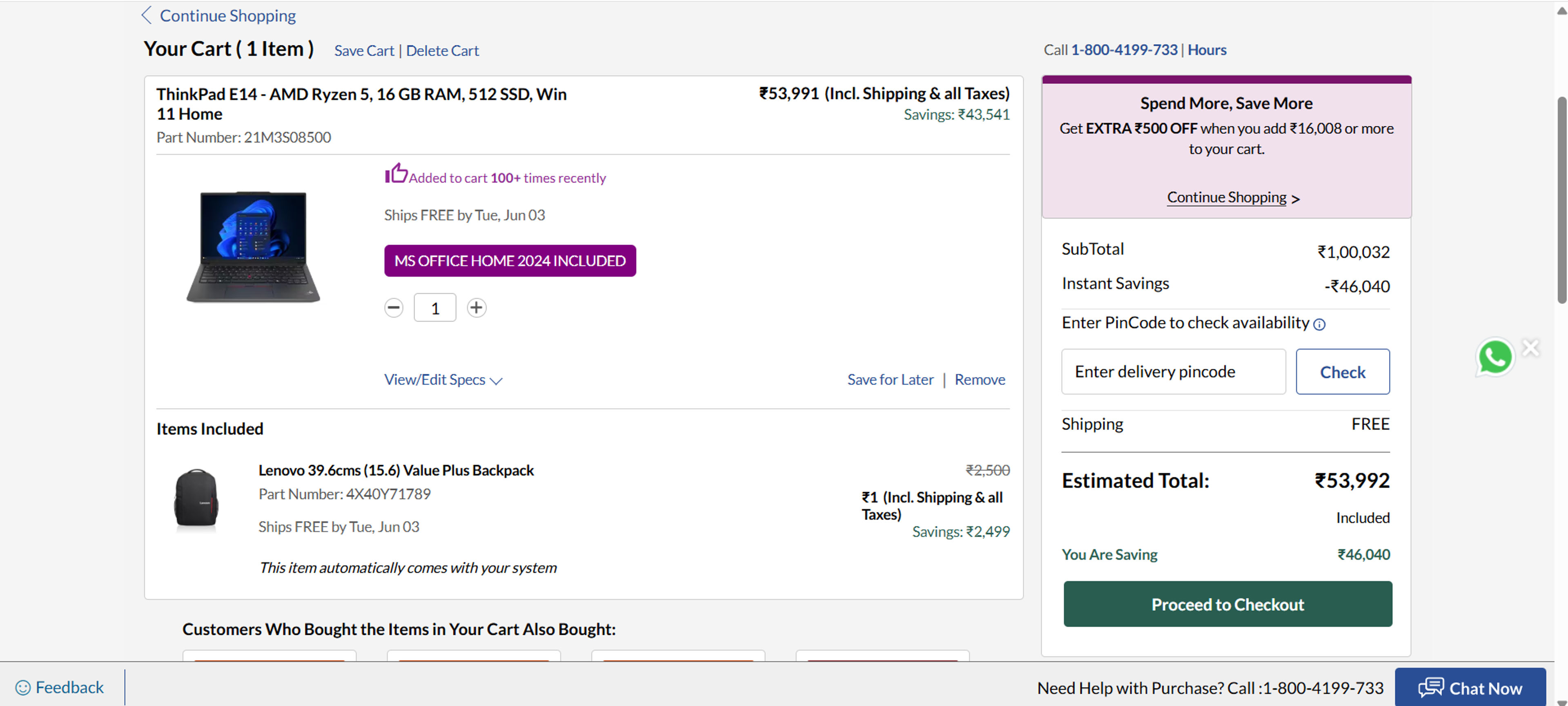This screenshot has width=1568, height=706.
Task: Click the You Are Saving ₹46,040 text
Action: [1225, 554]
